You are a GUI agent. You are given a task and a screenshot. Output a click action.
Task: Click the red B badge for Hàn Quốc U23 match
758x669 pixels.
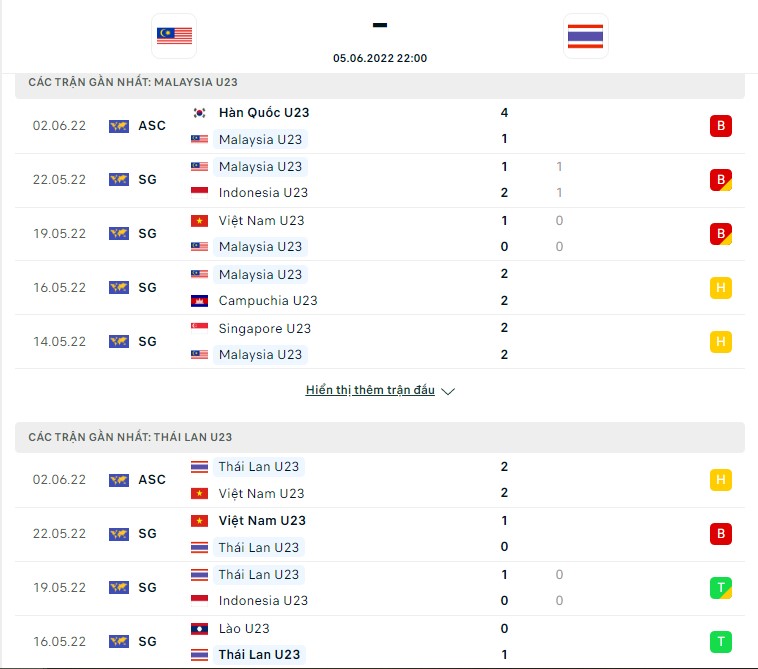pos(720,126)
